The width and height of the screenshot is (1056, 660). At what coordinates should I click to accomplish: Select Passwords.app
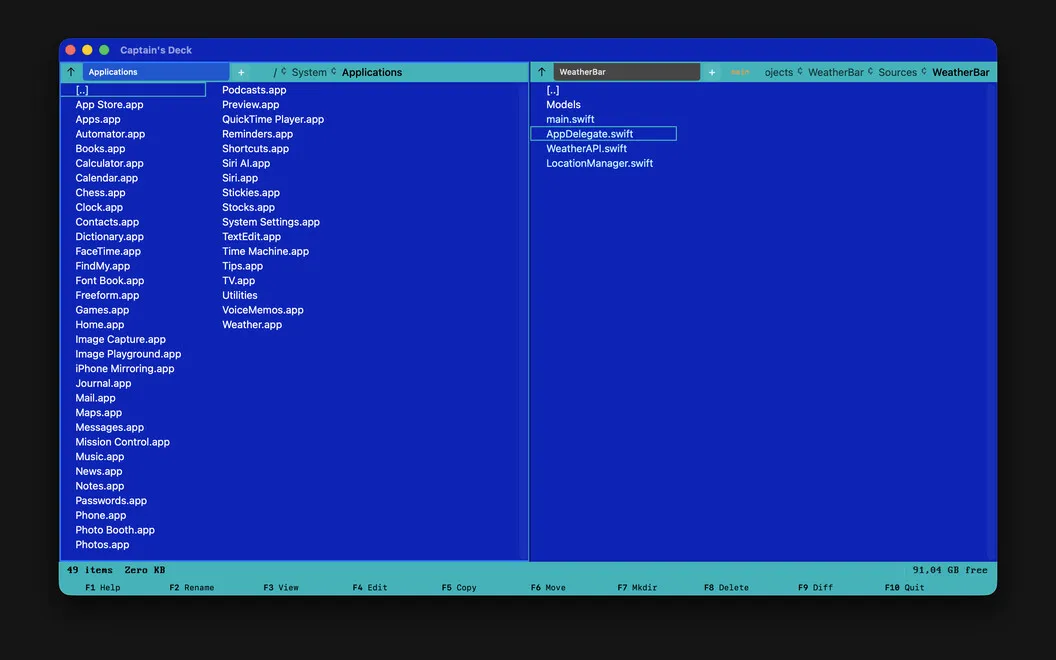pyautogui.click(x=111, y=500)
